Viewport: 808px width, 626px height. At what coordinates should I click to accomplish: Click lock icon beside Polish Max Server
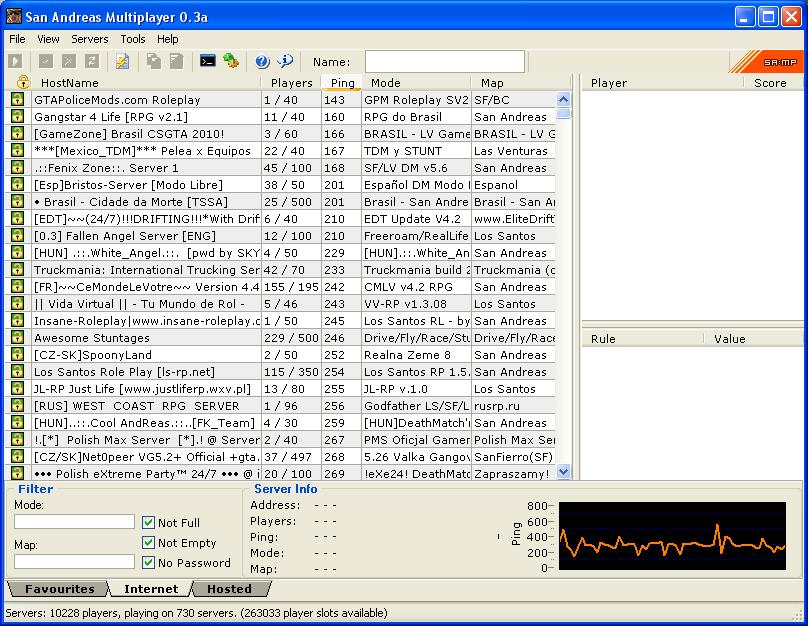point(18,439)
